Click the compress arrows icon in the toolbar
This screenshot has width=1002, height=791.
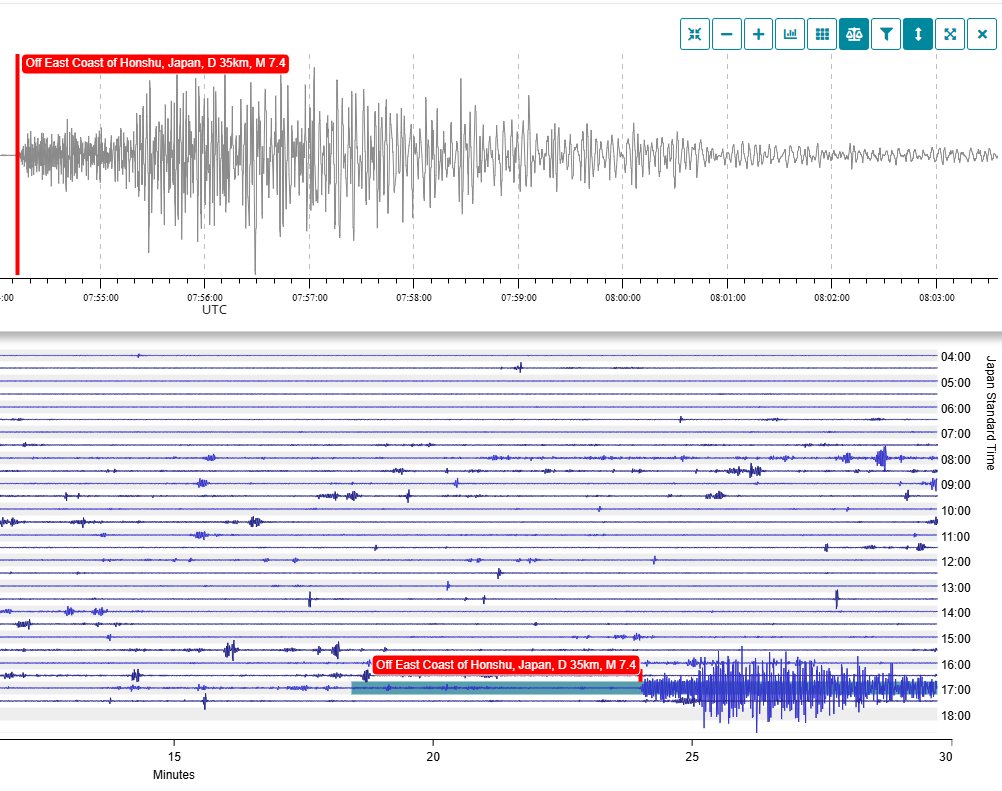coord(695,34)
